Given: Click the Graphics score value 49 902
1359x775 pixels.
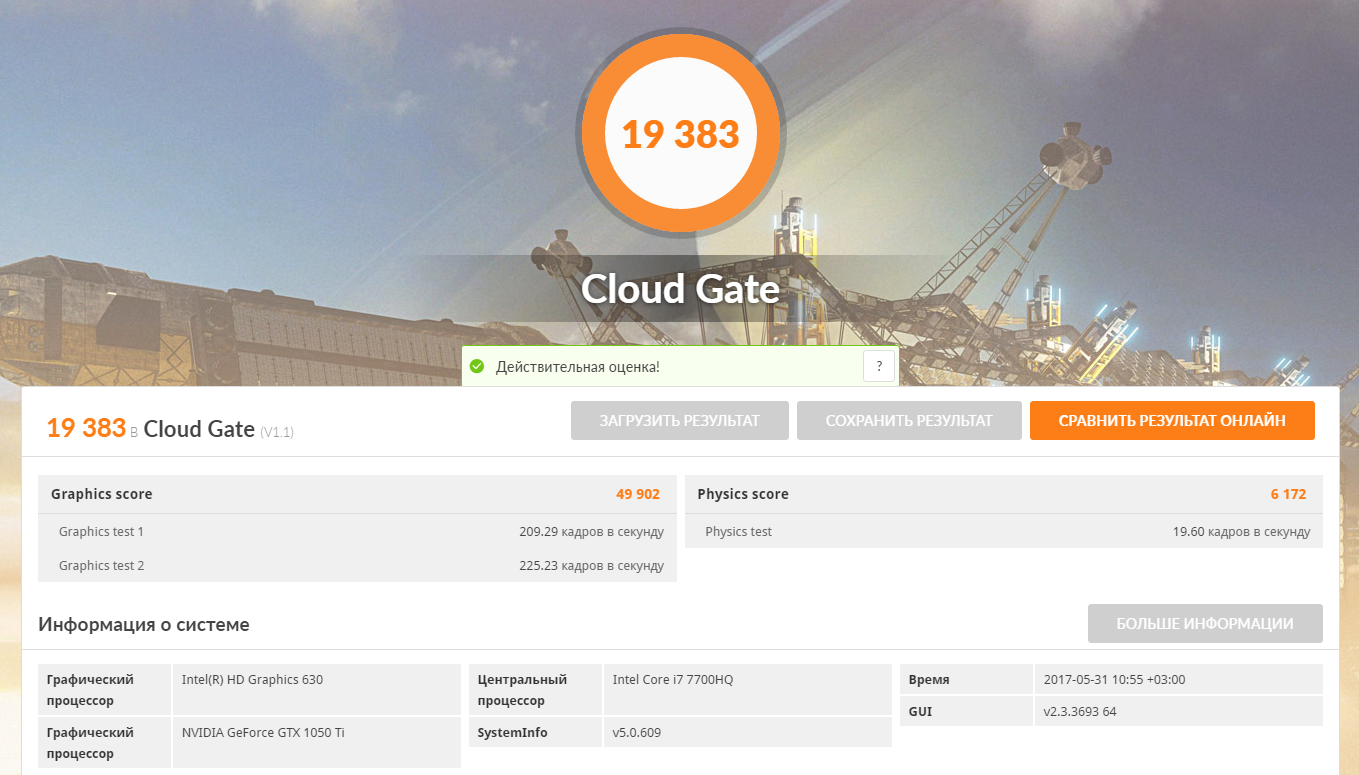Looking at the screenshot, I should [638, 494].
